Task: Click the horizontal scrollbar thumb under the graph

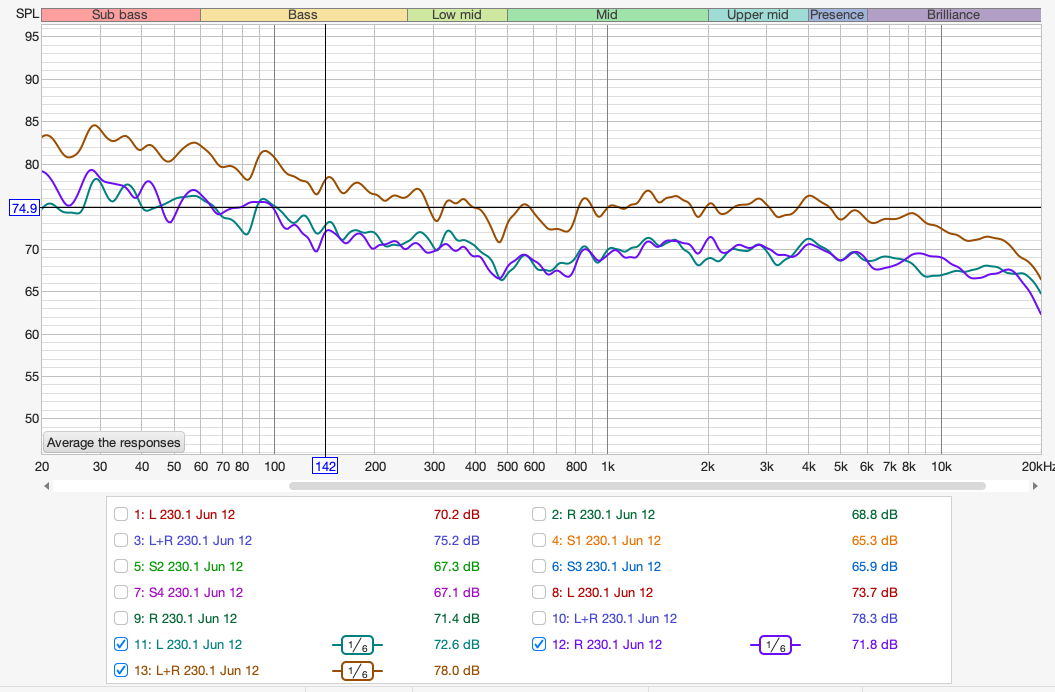Action: coord(637,486)
